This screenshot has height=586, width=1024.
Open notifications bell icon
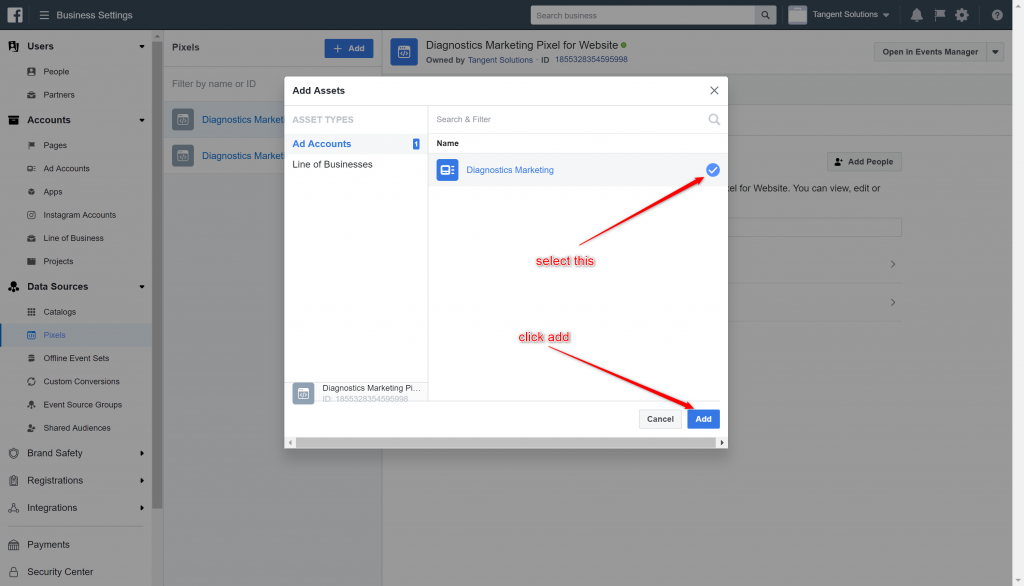(917, 15)
